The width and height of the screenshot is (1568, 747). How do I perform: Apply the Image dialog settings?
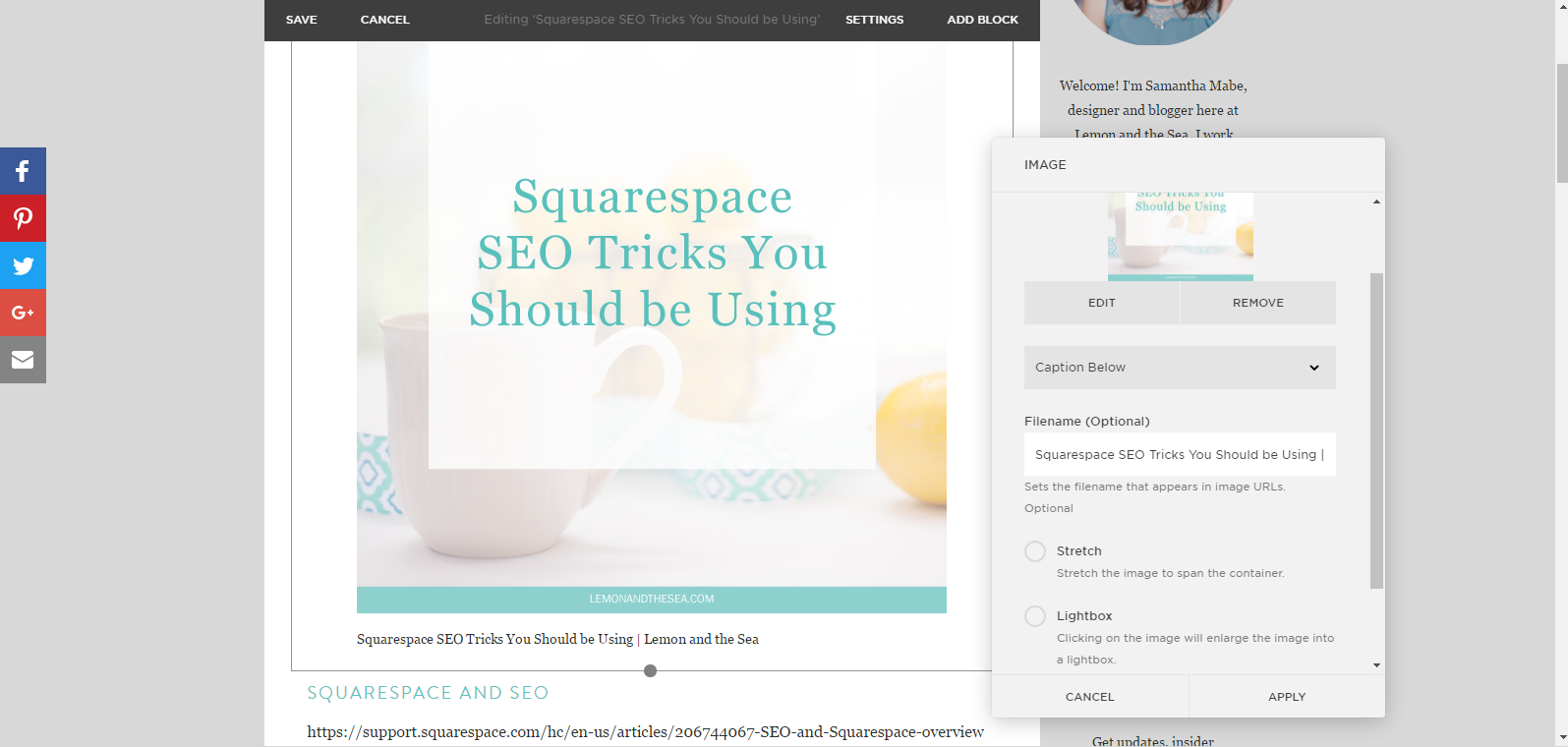tap(1287, 697)
